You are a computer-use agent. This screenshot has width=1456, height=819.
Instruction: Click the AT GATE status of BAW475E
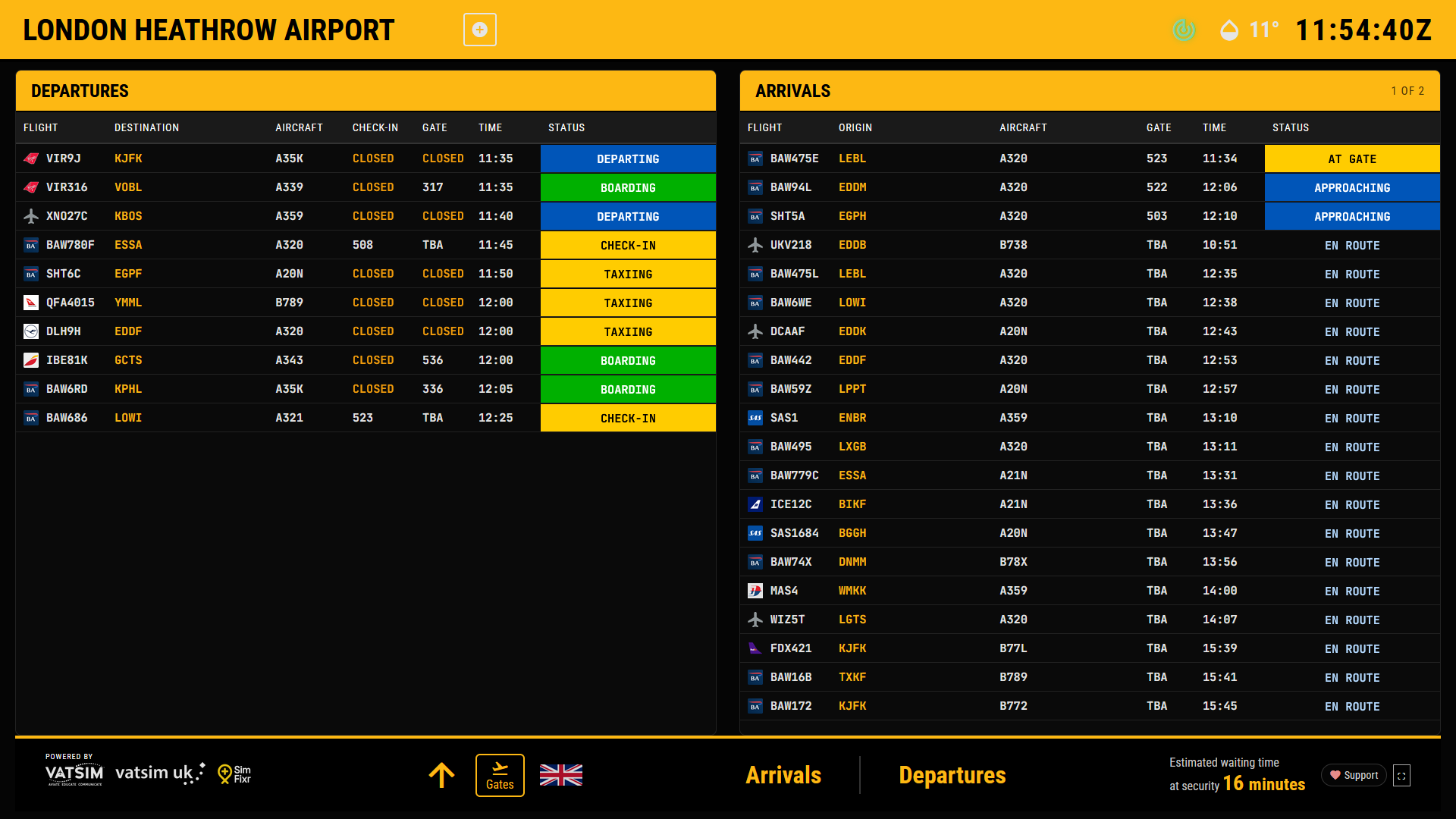point(1351,158)
